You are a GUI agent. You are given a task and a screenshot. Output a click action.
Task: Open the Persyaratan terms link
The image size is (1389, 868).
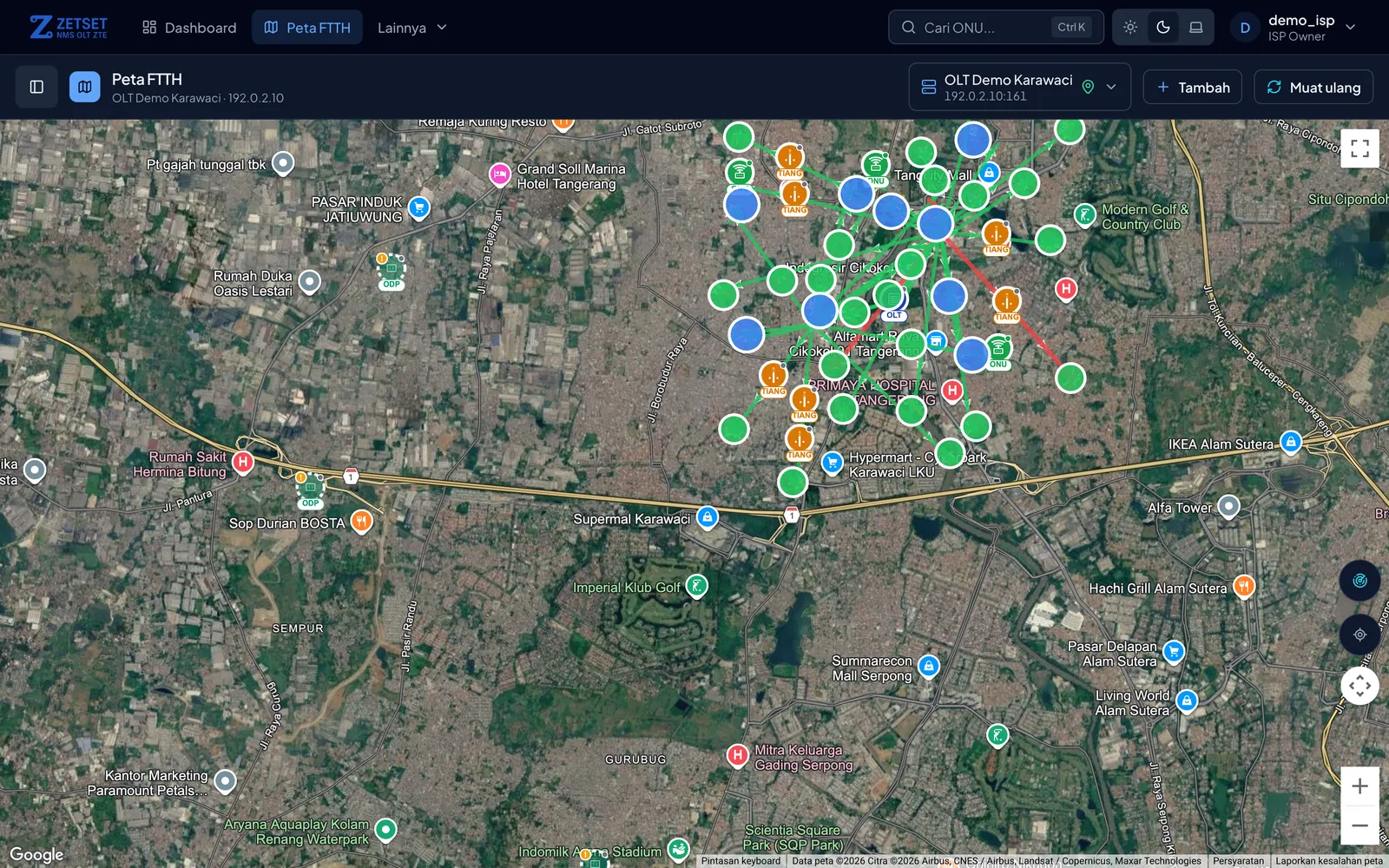click(1238, 861)
